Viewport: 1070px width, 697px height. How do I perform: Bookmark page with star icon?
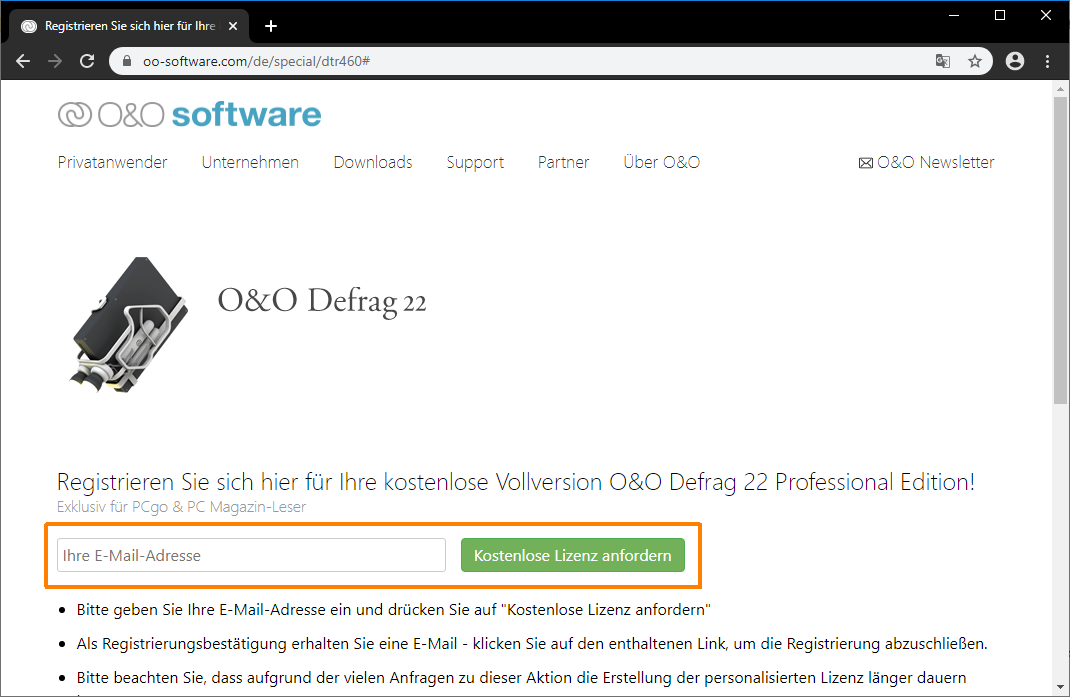(x=975, y=61)
